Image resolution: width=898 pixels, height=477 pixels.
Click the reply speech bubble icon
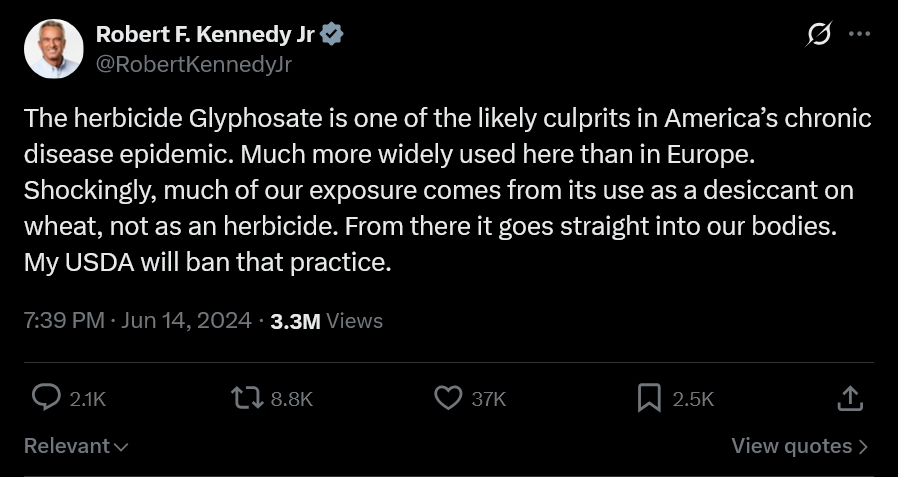(x=47, y=398)
